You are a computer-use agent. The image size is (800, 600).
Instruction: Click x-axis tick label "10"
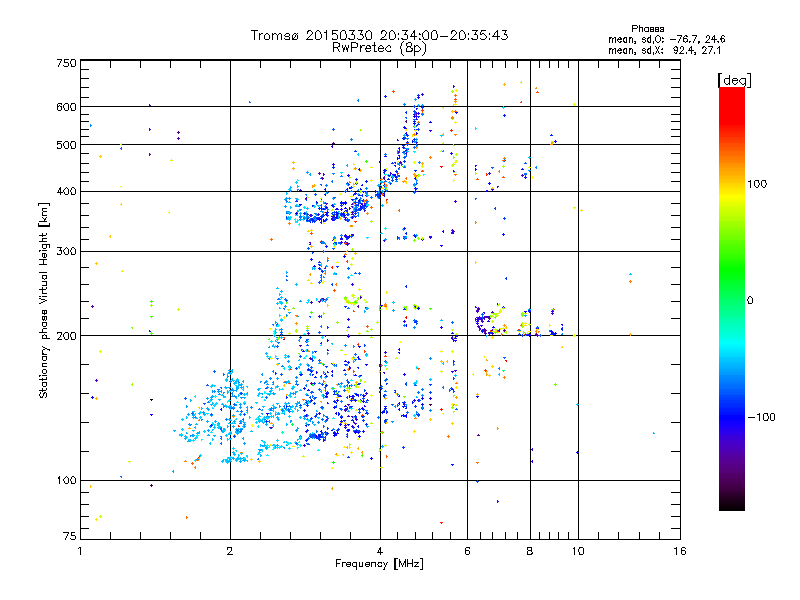click(578, 551)
